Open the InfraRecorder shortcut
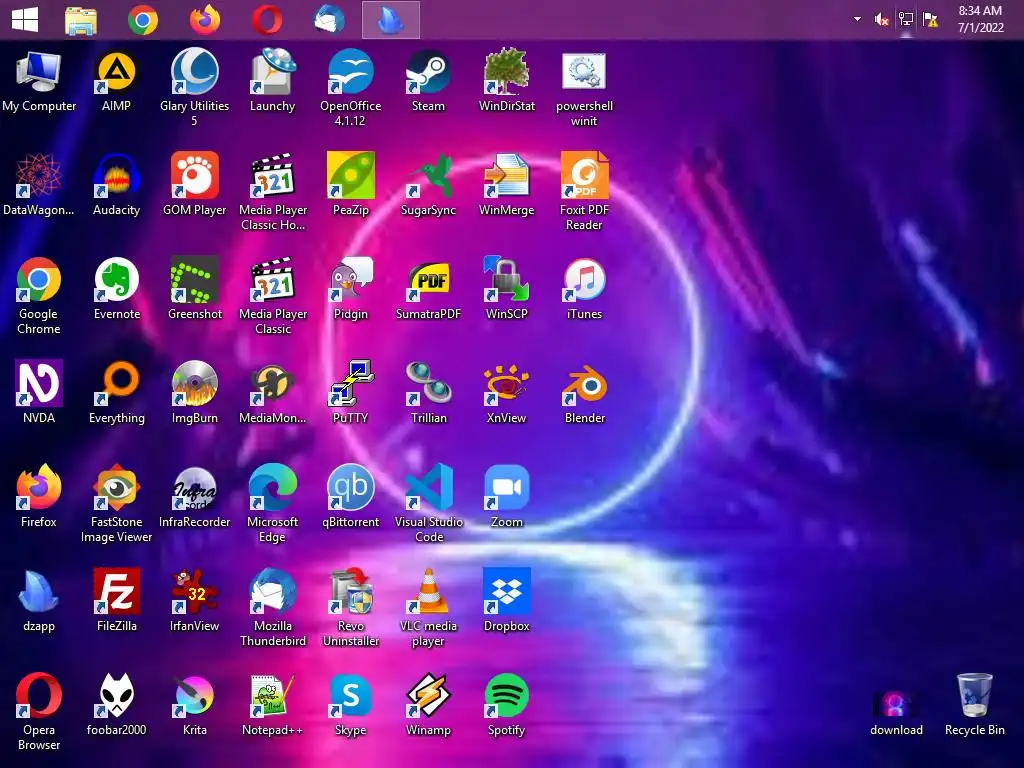The image size is (1024, 768). pos(195,488)
